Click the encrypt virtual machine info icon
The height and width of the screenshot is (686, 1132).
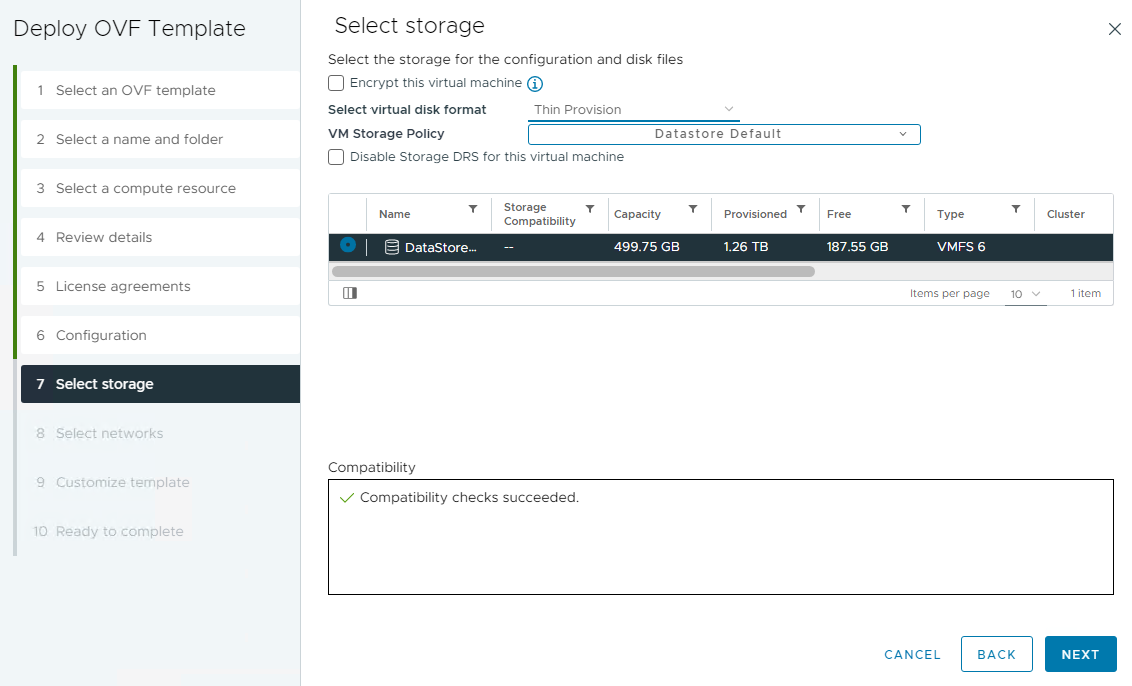pos(536,84)
